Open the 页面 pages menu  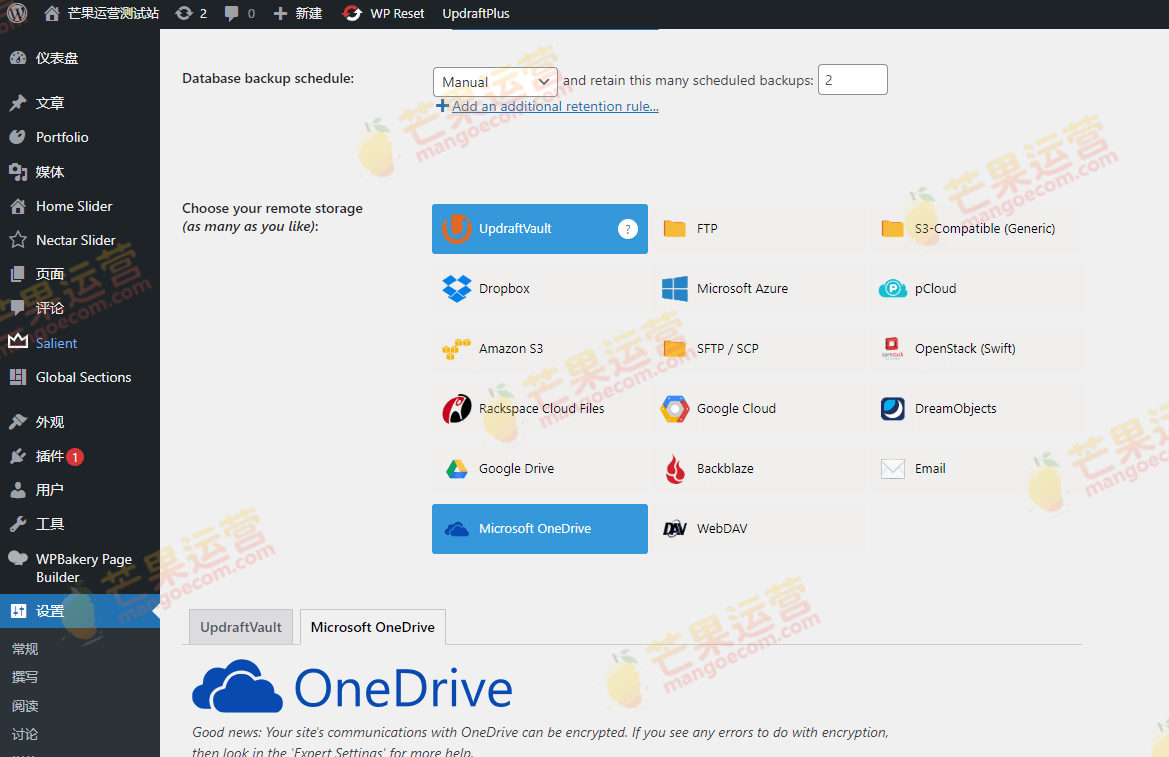point(80,274)
